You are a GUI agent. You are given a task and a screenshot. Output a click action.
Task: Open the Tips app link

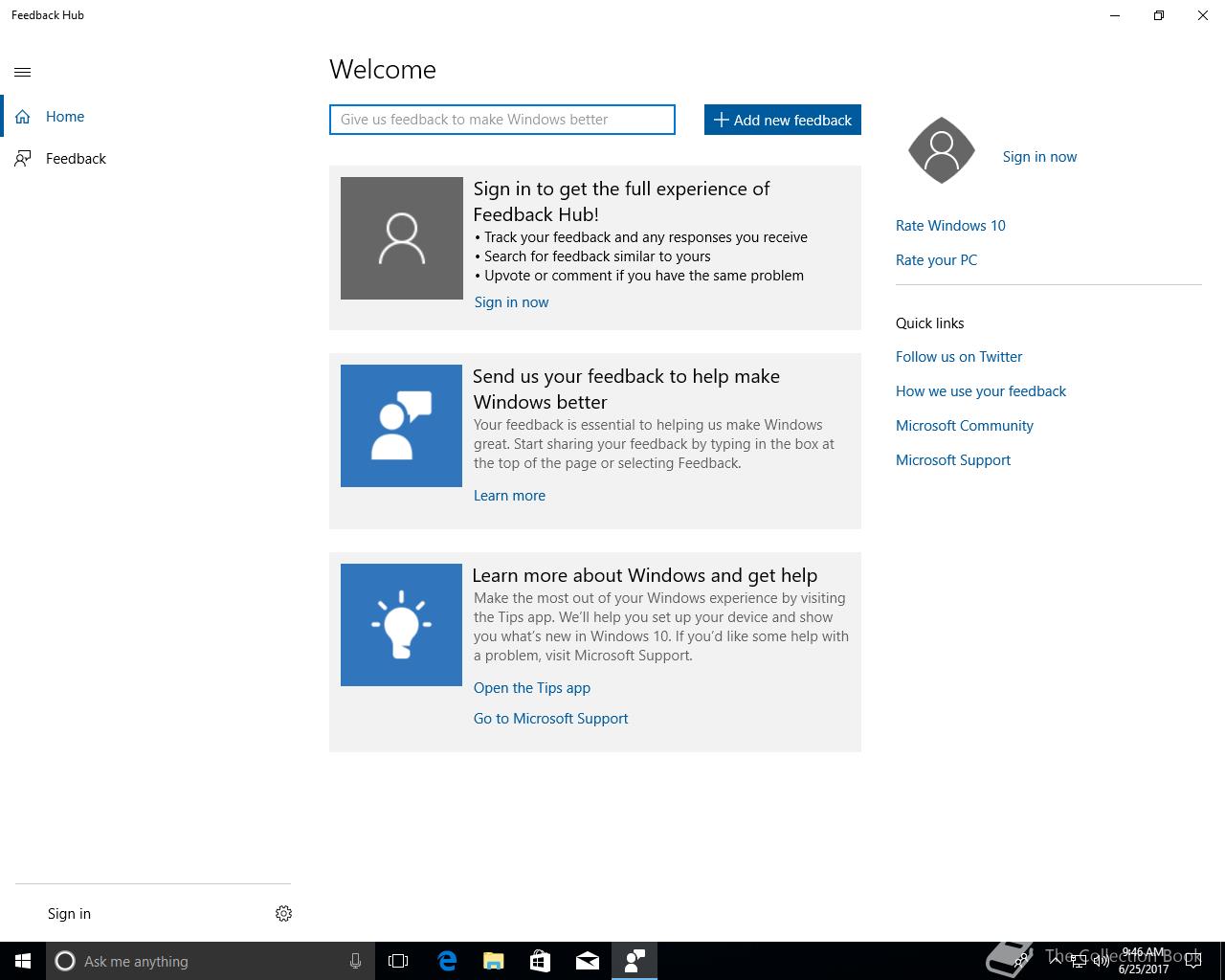532,688
